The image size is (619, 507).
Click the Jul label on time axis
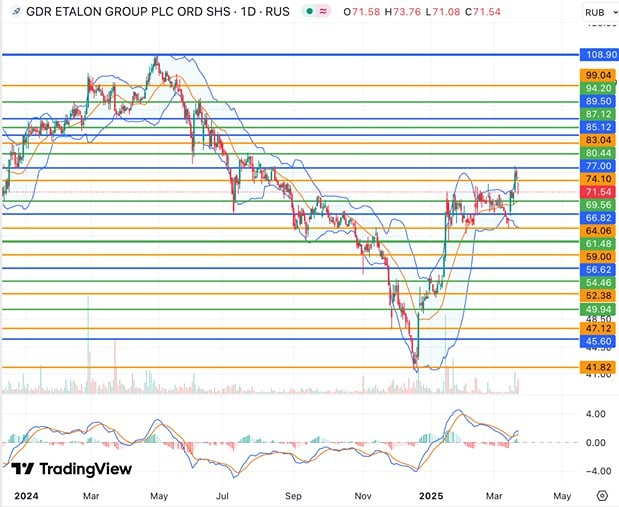223,496
